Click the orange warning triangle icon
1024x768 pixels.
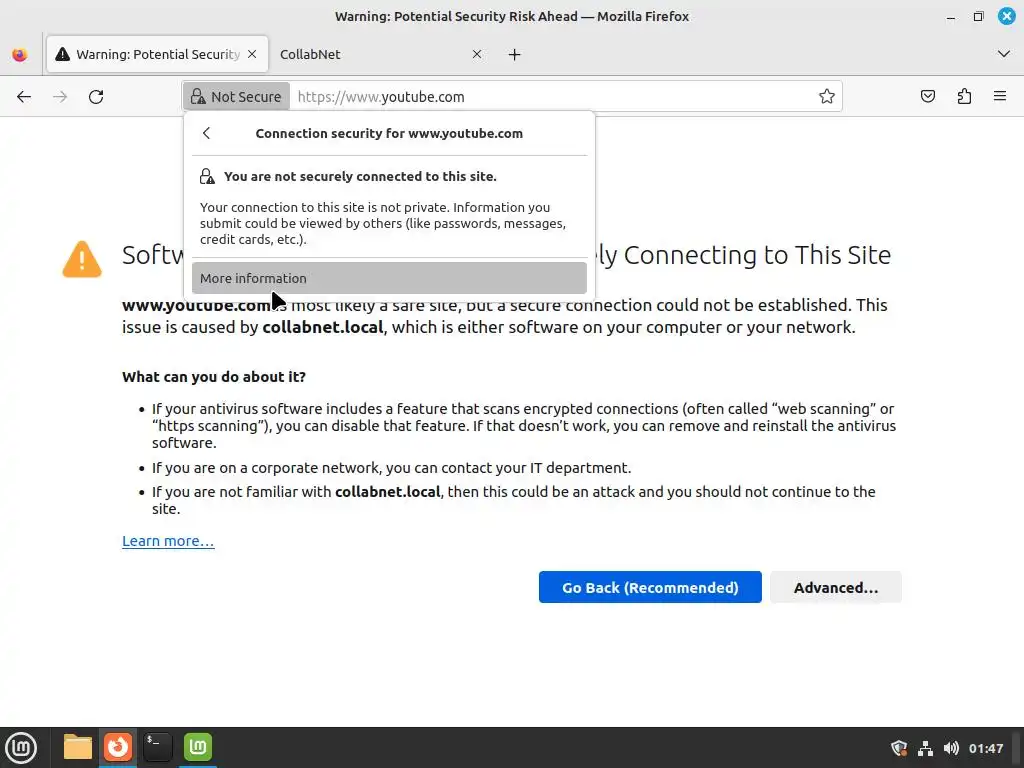[82, 259]
